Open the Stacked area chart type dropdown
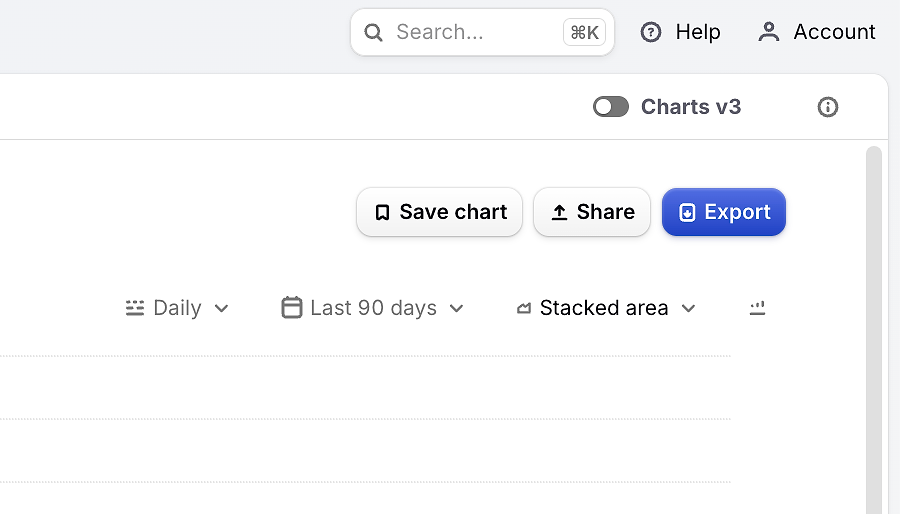900x514 pixels. click(x=606, y=308)
